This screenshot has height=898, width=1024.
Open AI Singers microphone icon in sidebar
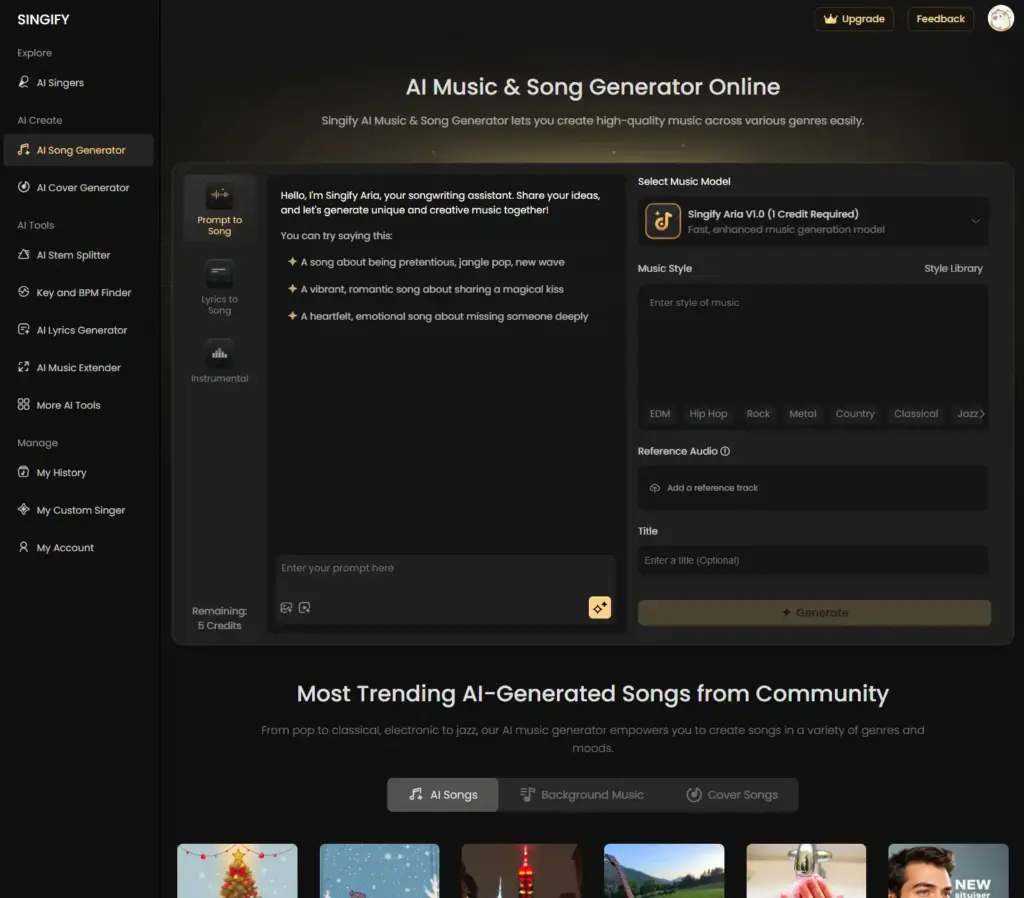point(24,82)
